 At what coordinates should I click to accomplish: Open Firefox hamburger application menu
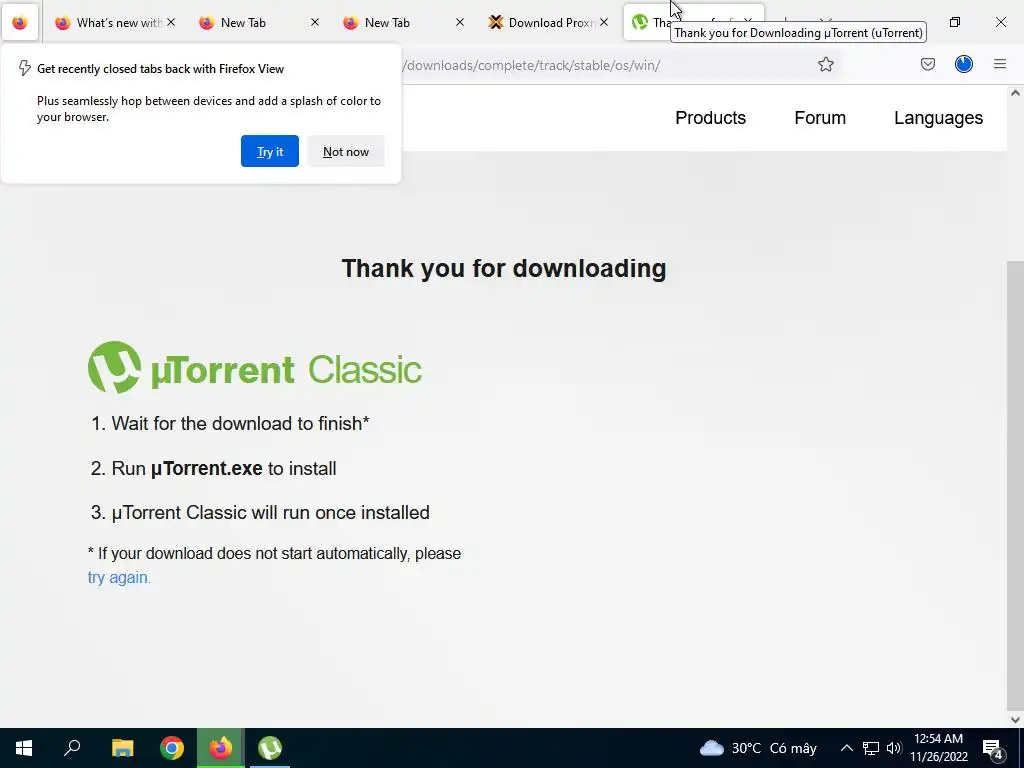coord(999,64)
